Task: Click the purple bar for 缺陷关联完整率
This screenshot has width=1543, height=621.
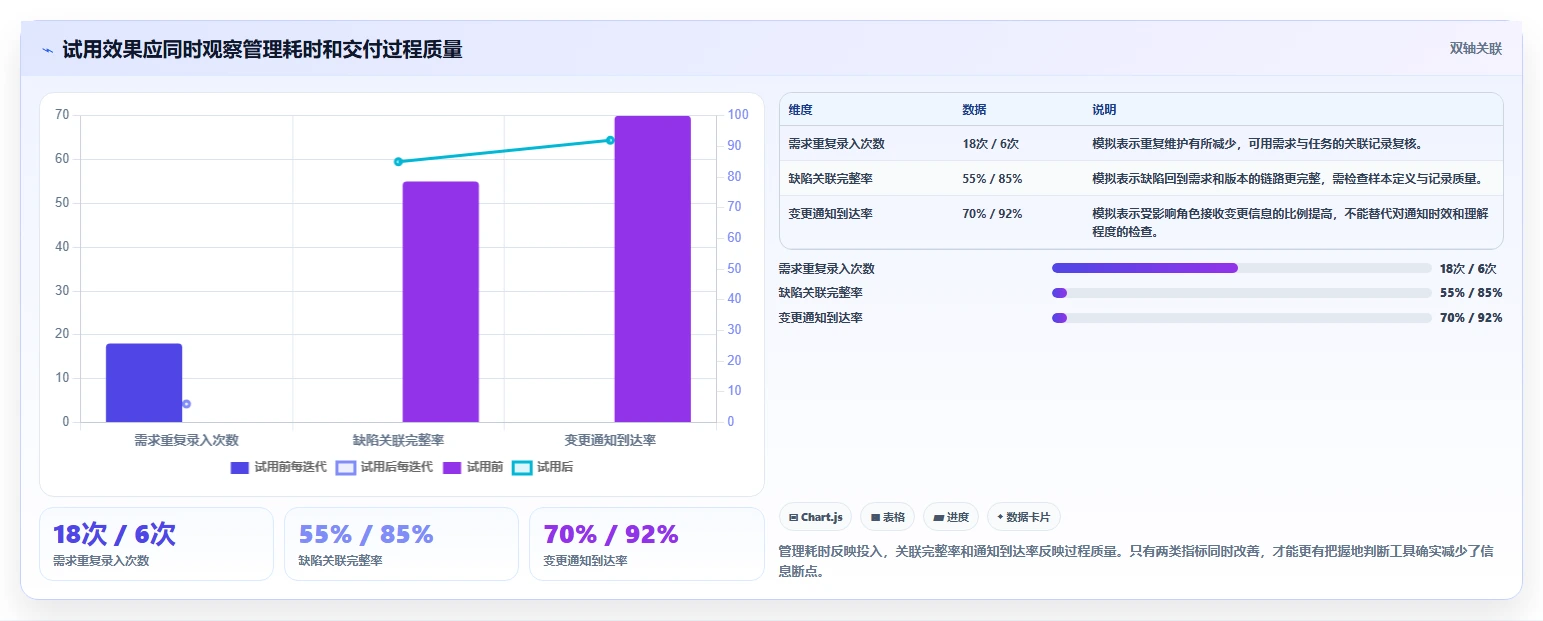Action: (x=441, y=302)
